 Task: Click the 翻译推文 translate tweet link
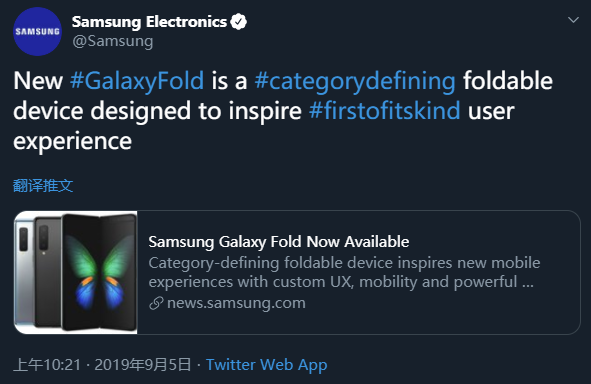(43, 185)
